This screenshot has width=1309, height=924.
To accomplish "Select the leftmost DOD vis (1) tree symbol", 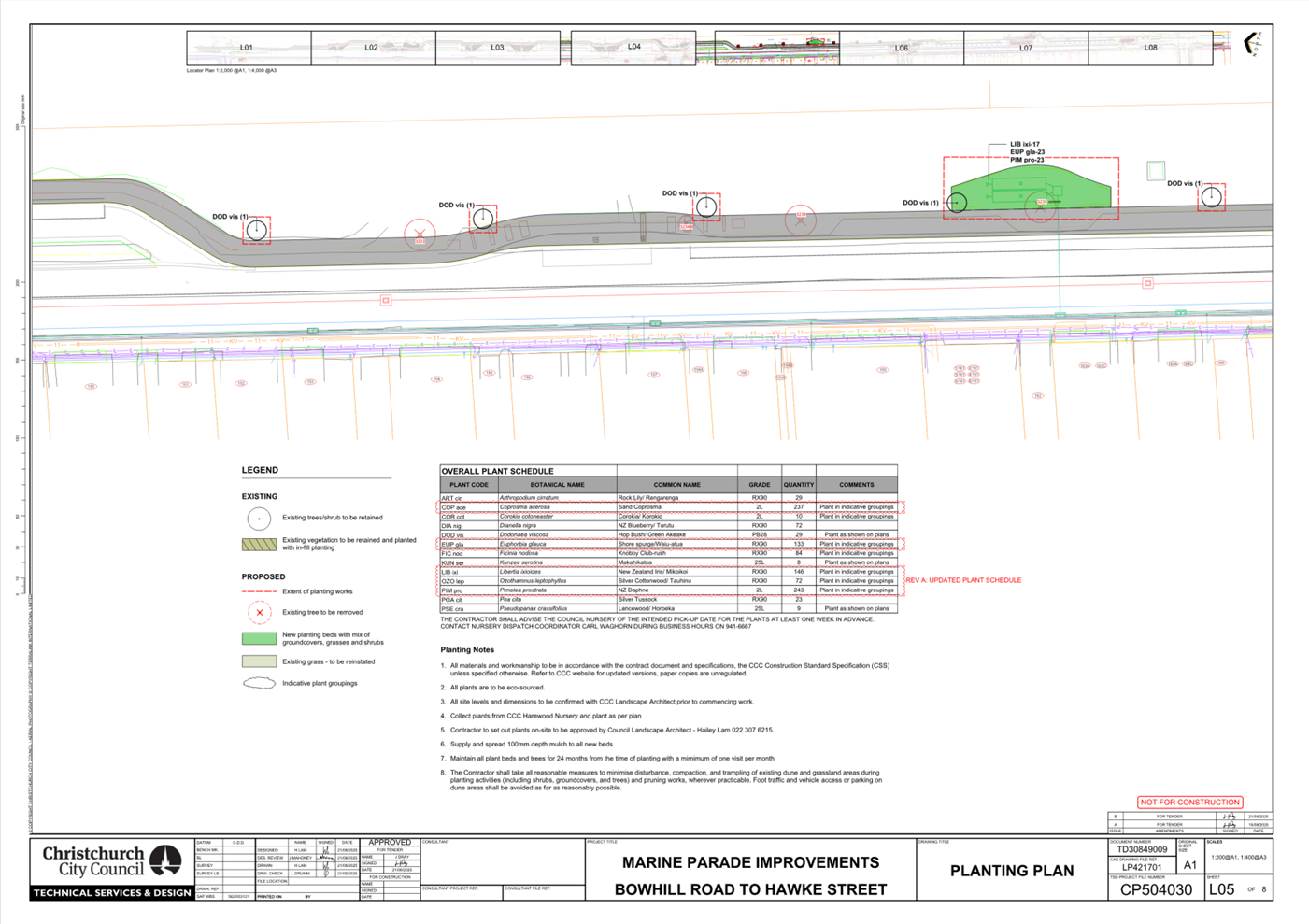I will (256, 230).
